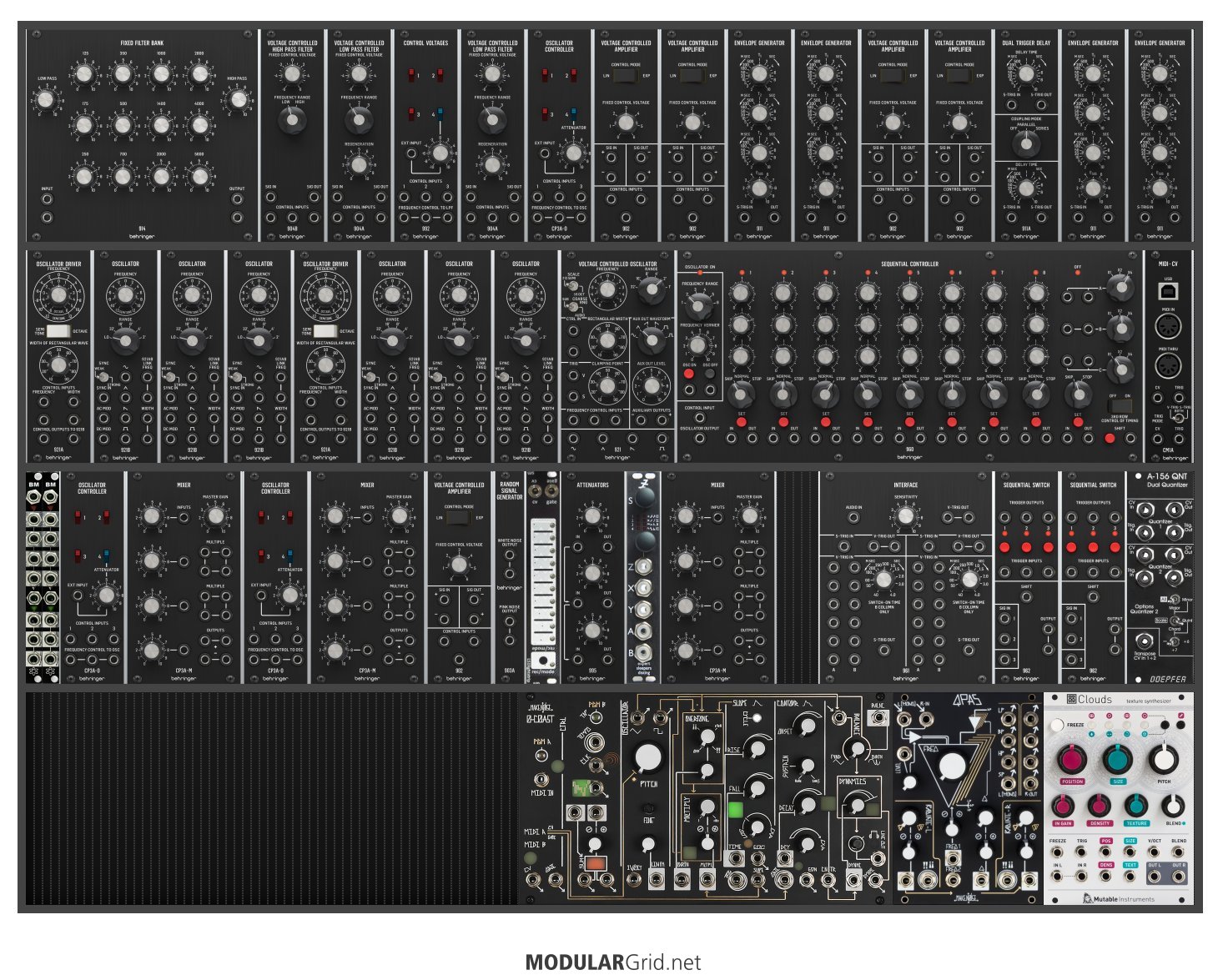
Task: Click the MODULARGrid.net logo text
Action: pyautogui.click(x=613, y=962)
